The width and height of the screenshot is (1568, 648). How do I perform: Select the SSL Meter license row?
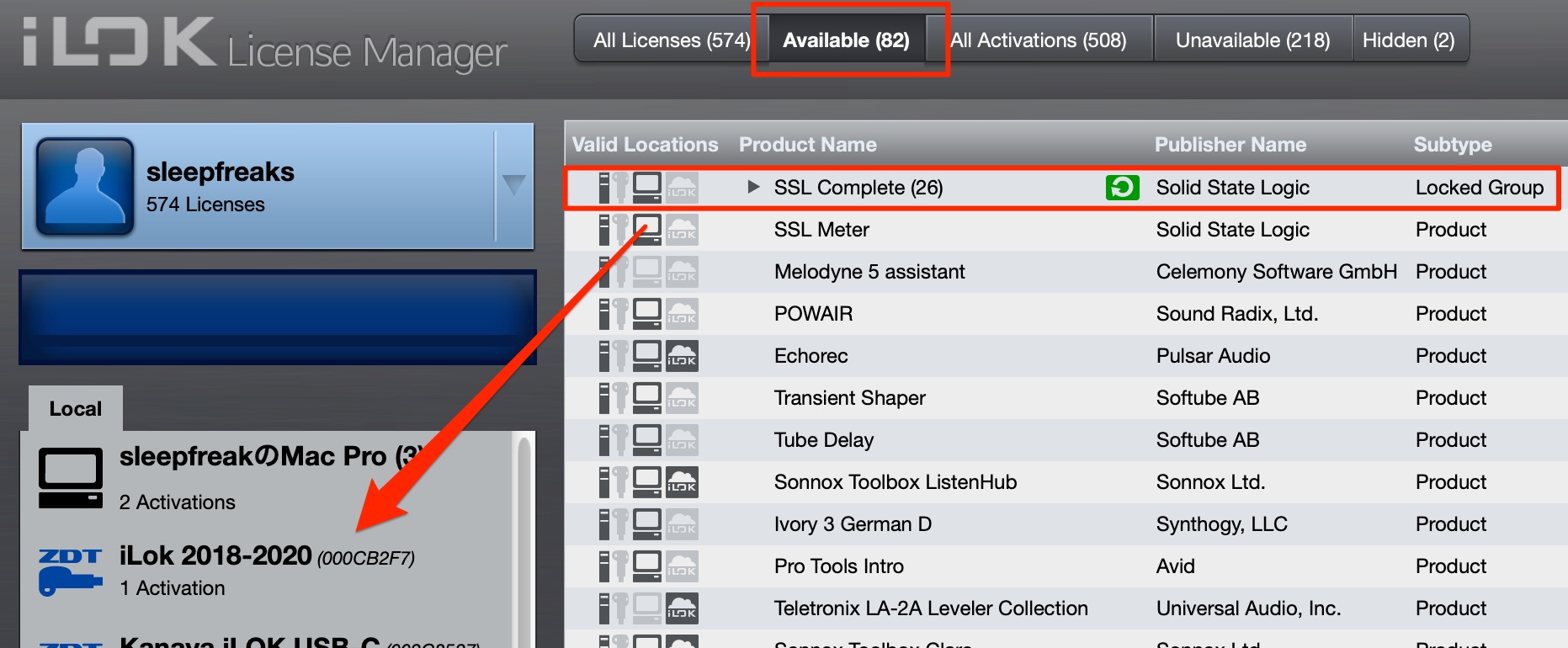coord(1066,230)
